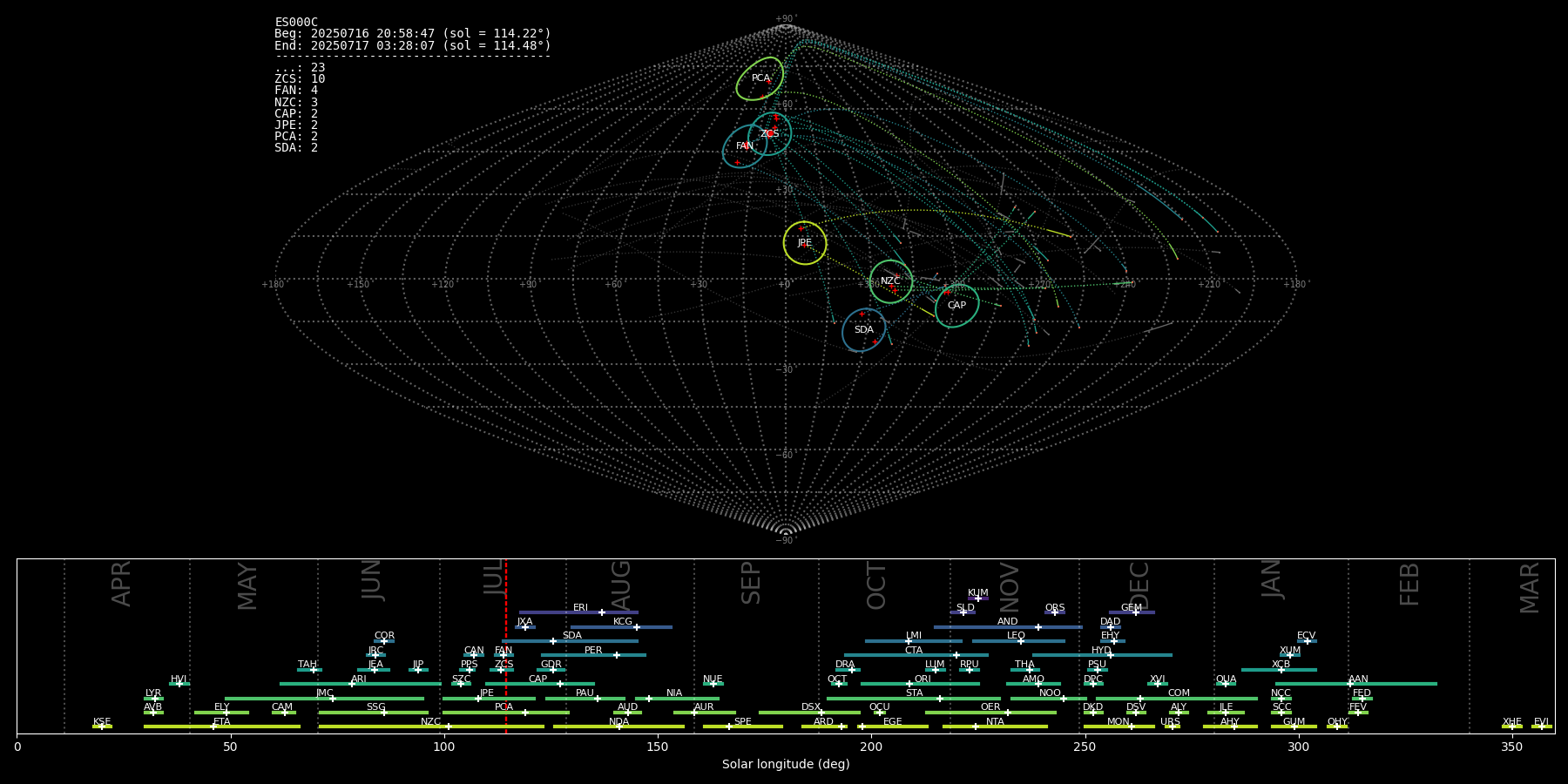
Task: Click the -90 south pole label
Action: click(786, 541)
